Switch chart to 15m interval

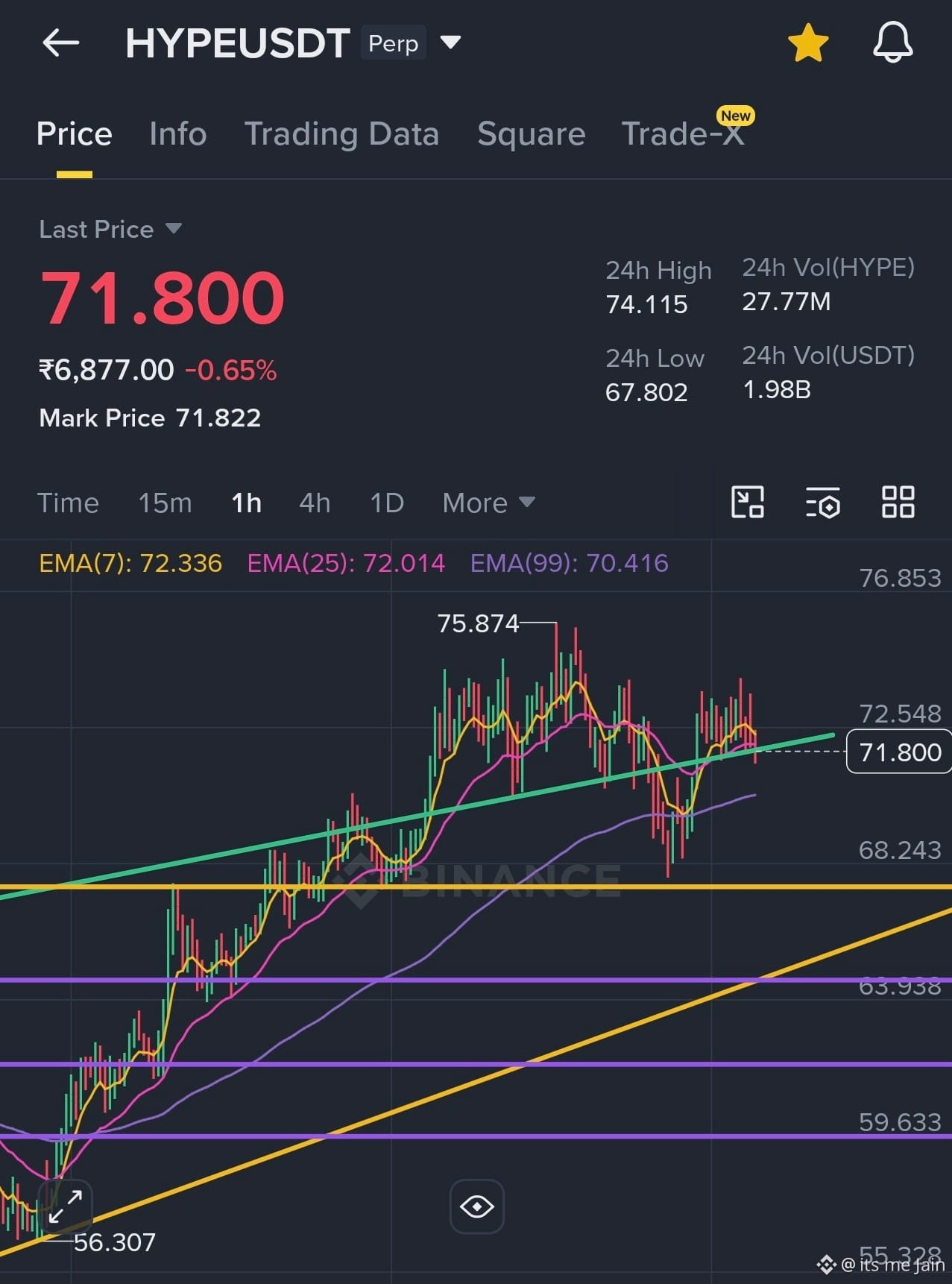click(x=165, y=503)
